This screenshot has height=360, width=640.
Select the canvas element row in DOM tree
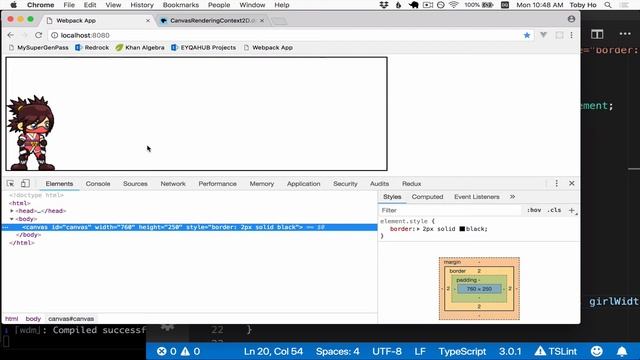190,227
